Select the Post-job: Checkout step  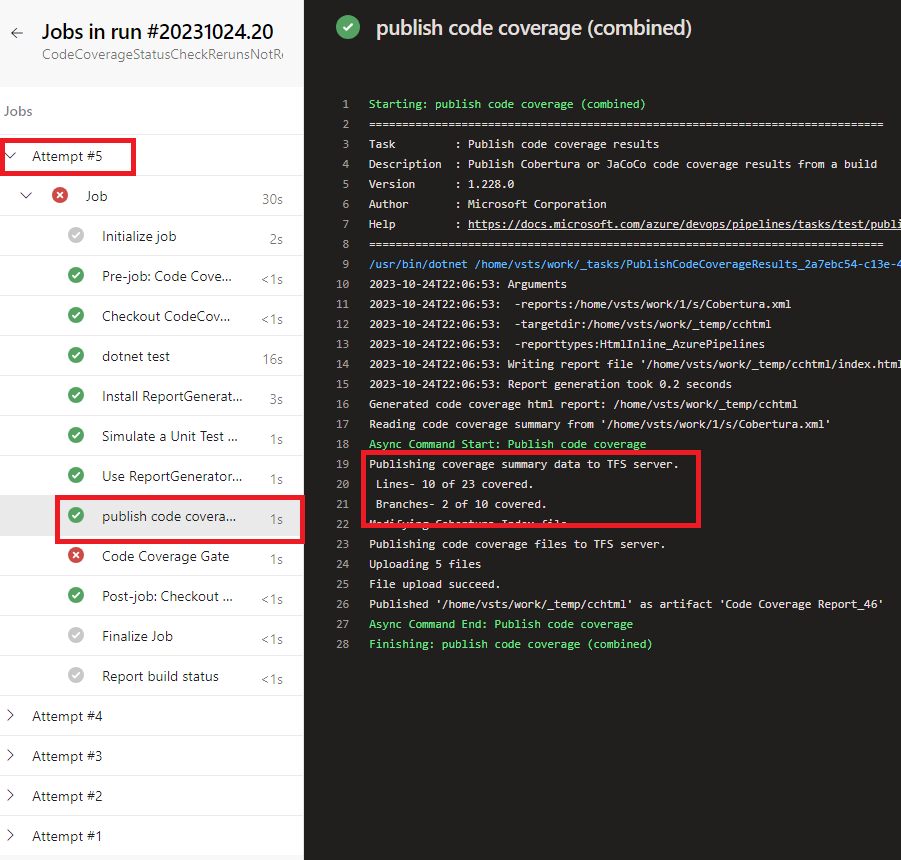pos(162,595)
